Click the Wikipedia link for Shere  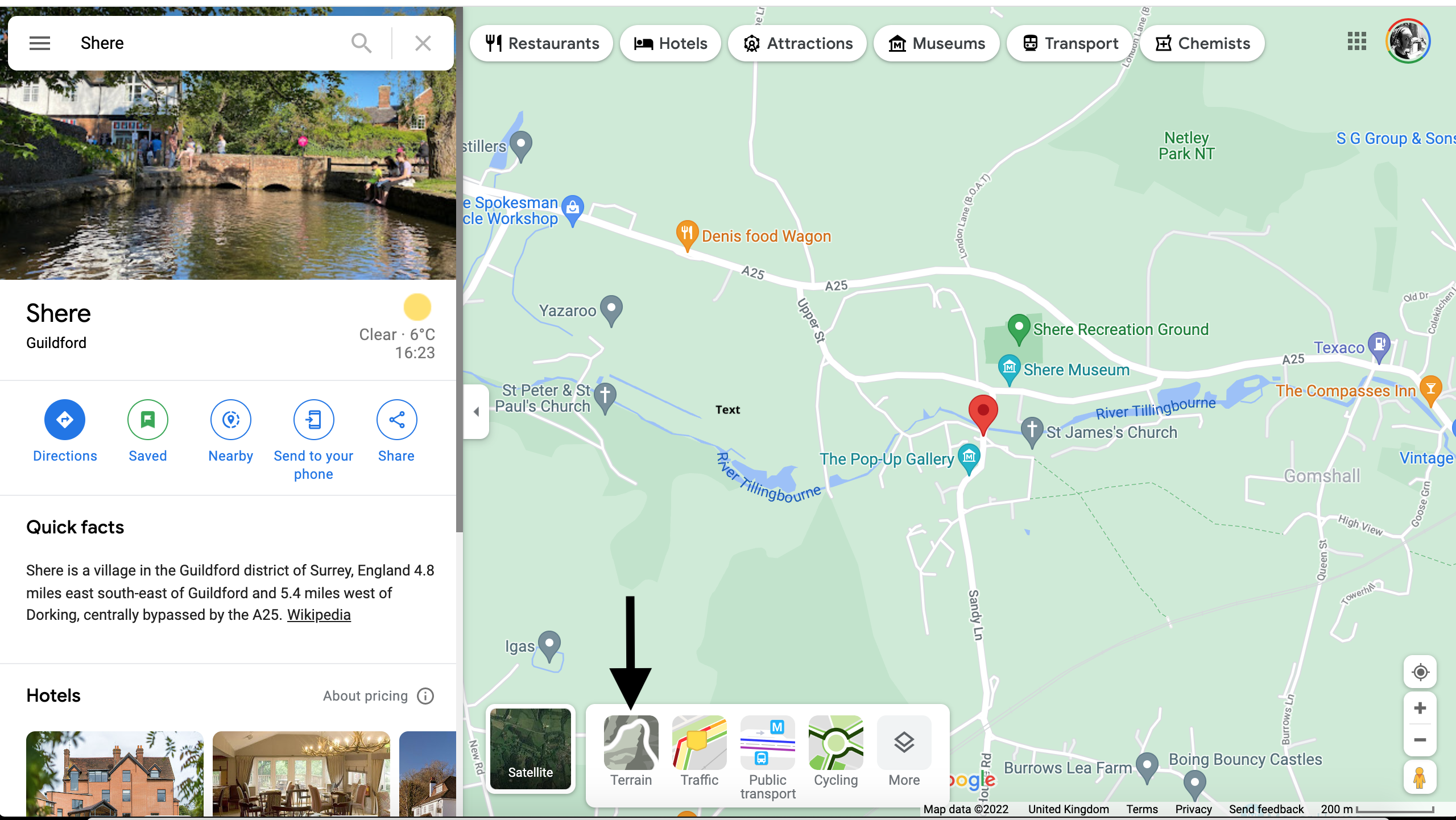[318, 615]
